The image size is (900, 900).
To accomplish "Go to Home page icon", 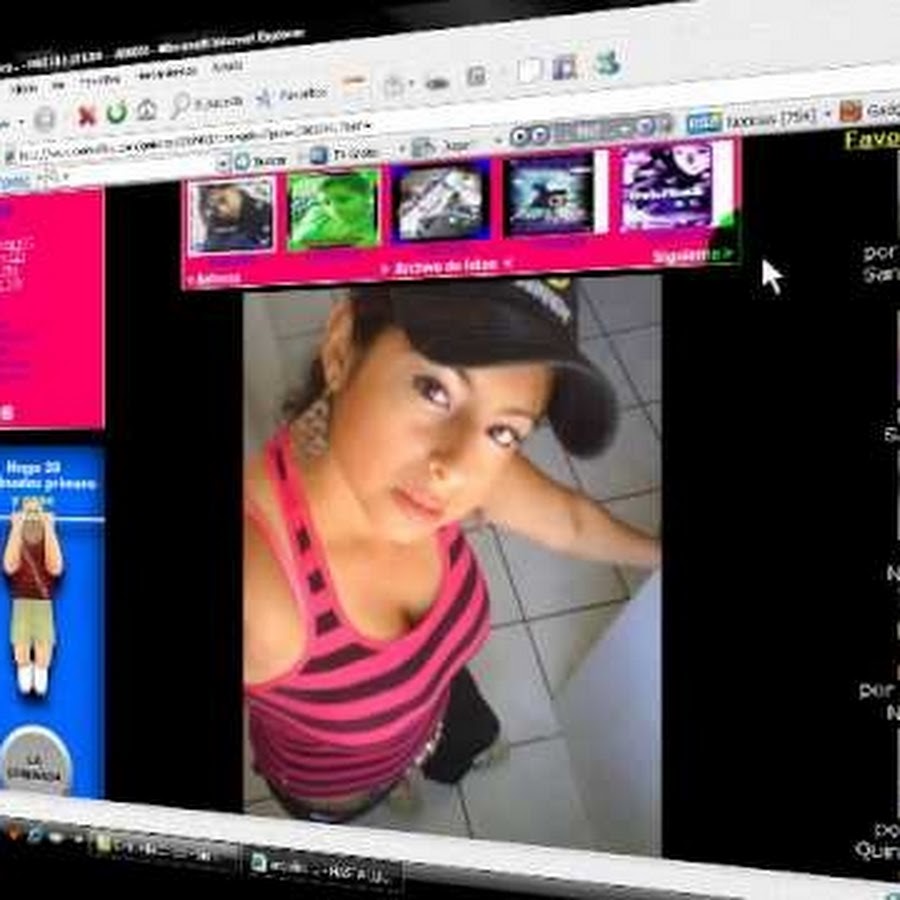I will (x=146, y=110).
